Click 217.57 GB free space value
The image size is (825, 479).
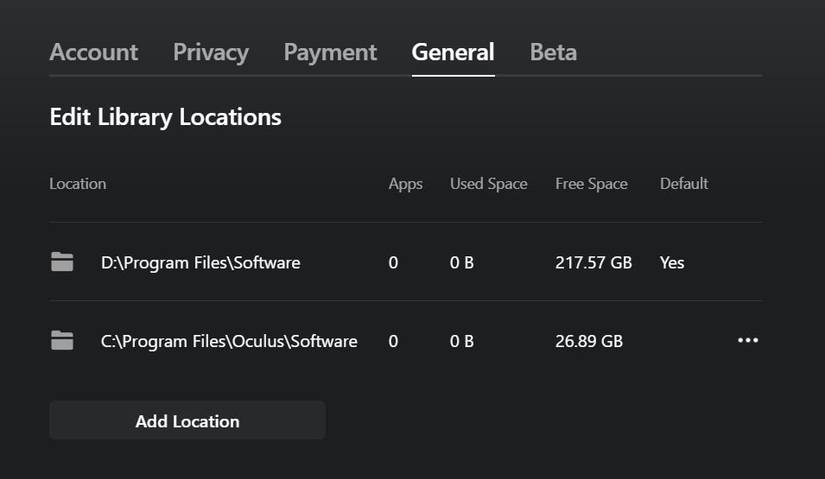(x=593, y=263)
